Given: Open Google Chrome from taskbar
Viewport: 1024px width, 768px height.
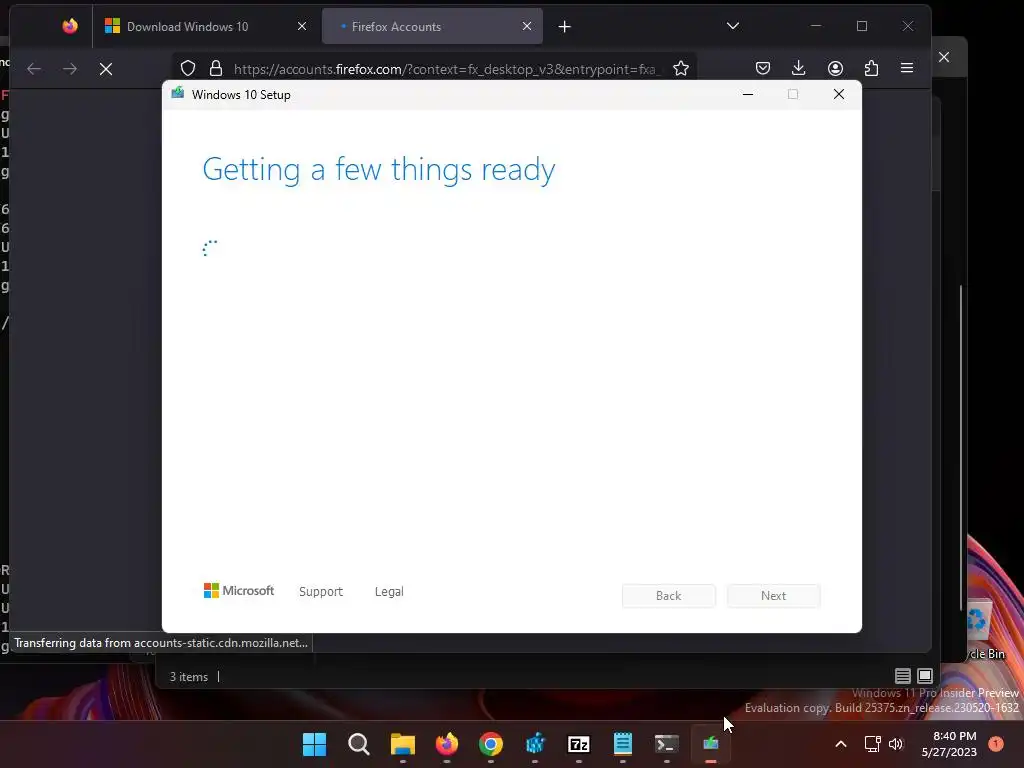Looking at the screenshot, I should 491,744.
